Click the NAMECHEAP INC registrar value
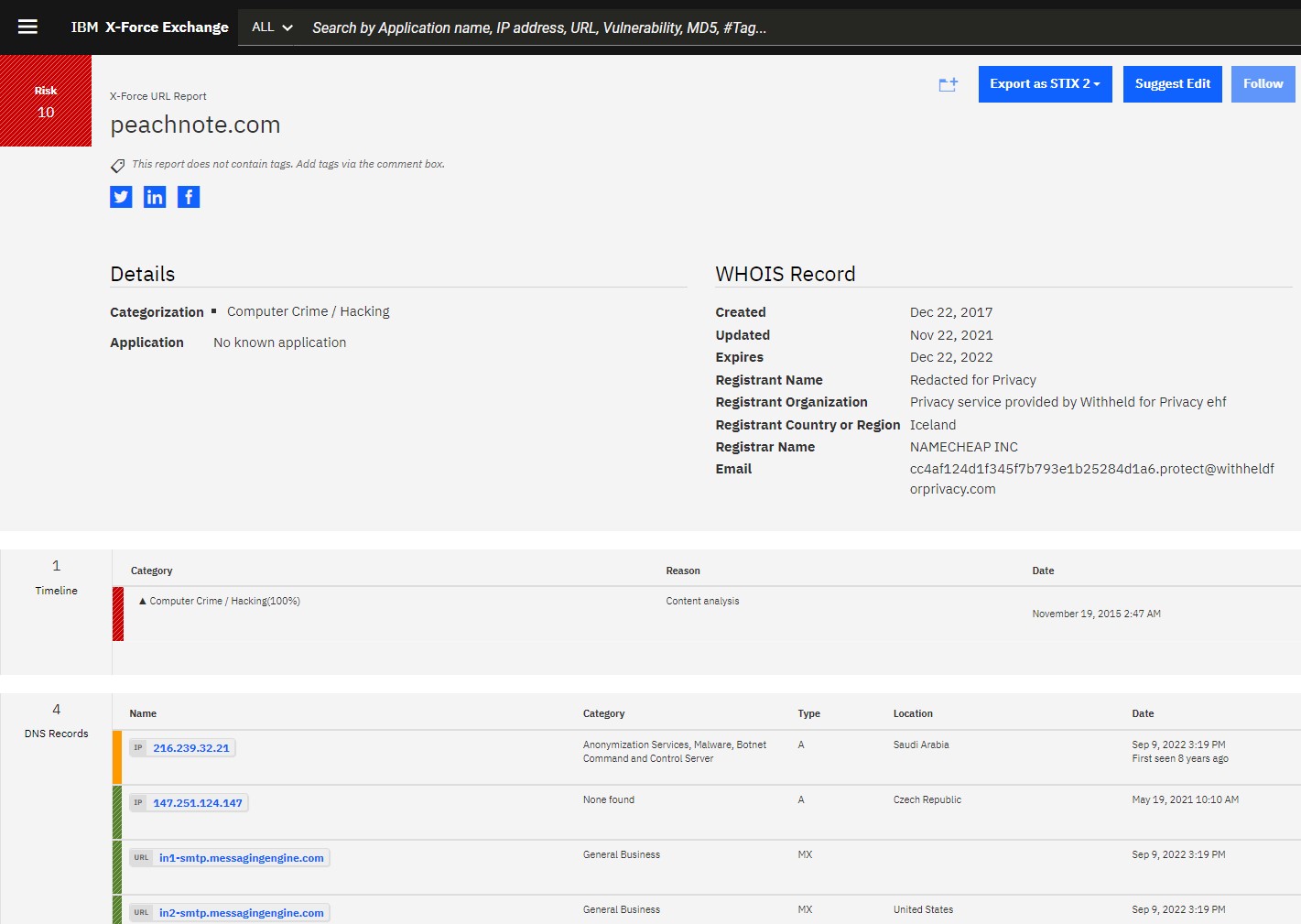1301x924 pixels. click(x=964, y=447)
